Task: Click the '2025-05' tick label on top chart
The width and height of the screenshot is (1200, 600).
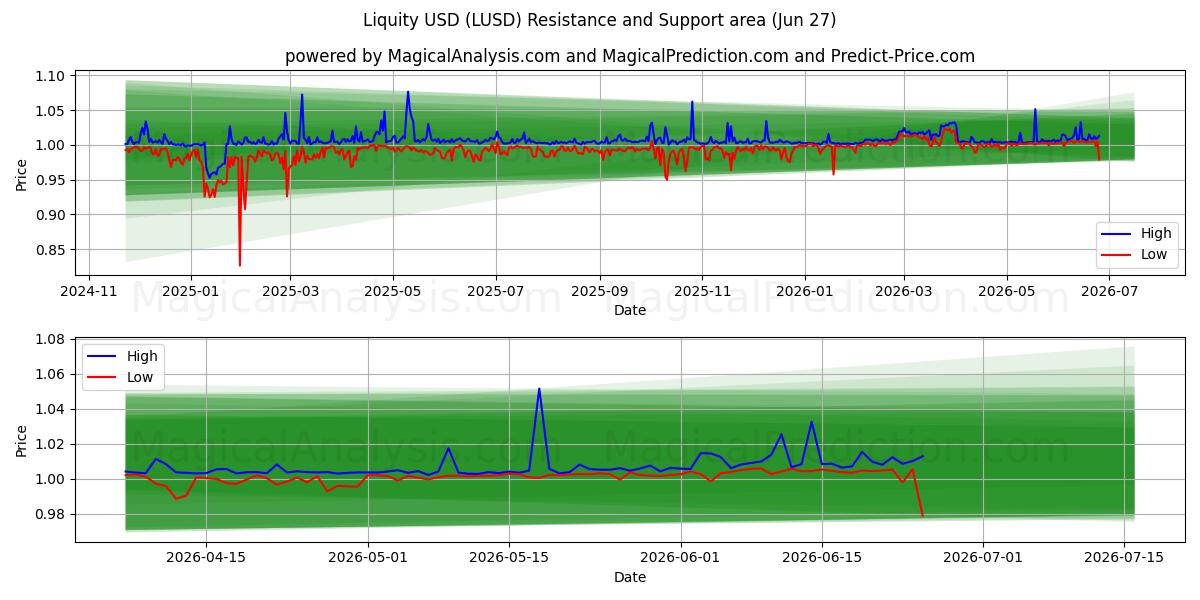Action: pos(392,290)
